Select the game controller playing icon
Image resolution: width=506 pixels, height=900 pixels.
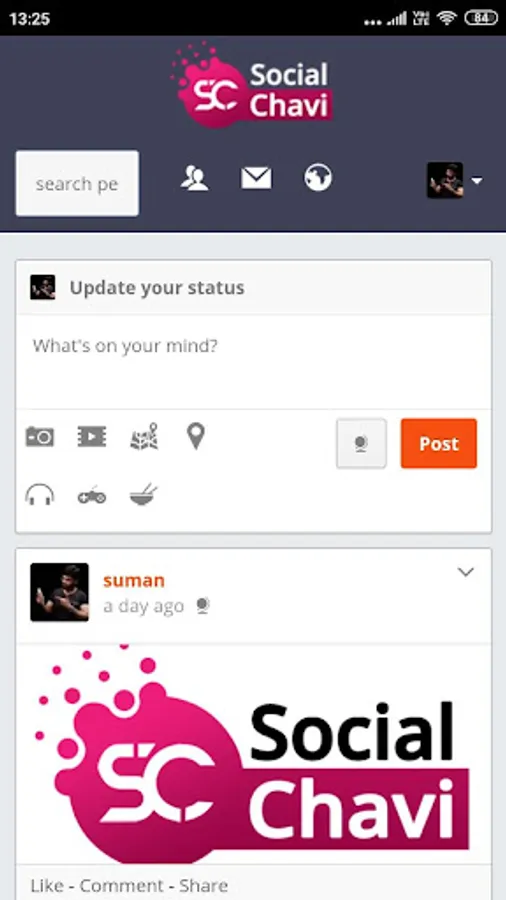[92, 495]
